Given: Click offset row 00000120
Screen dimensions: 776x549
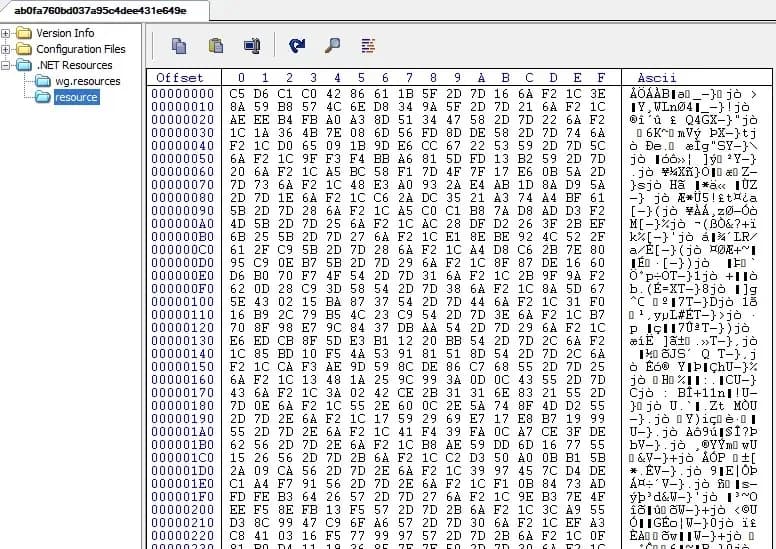Looking at the screenshot, I should click(183, 328).
